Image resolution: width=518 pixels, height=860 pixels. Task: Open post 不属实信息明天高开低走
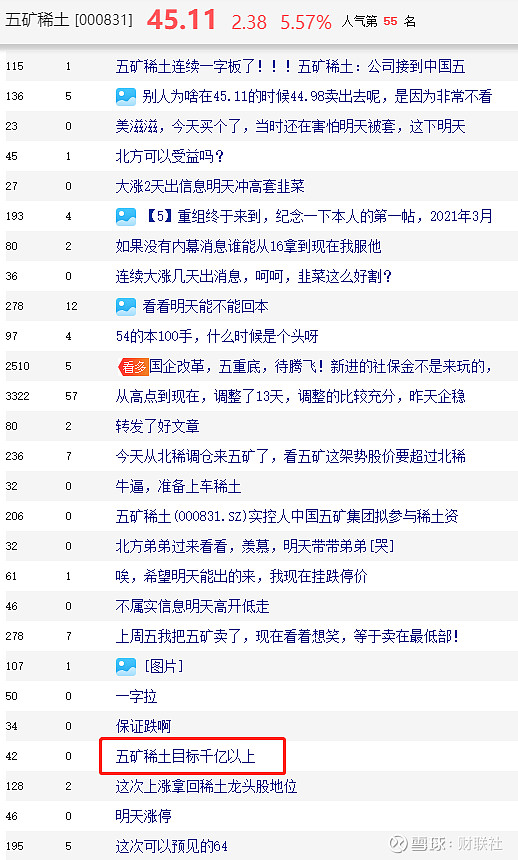[x=193, y=606]
